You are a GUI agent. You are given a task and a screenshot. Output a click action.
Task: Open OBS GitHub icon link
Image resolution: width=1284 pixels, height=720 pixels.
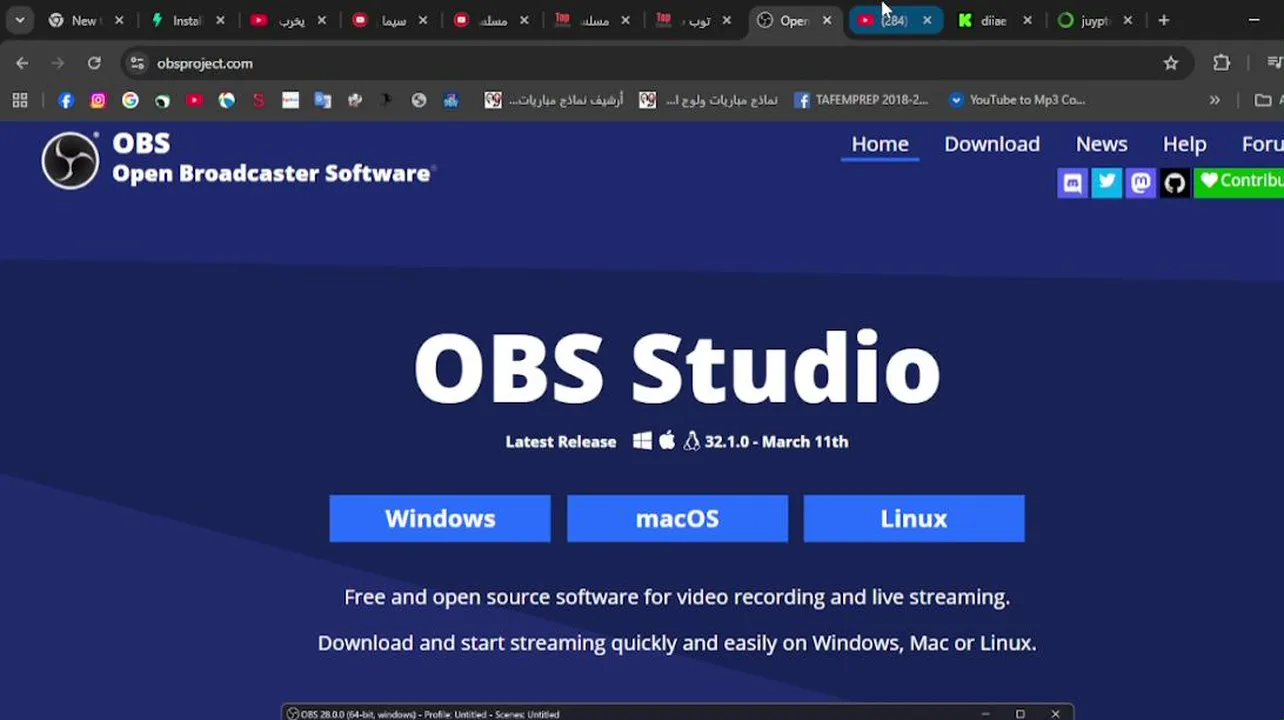[1174, 182]
